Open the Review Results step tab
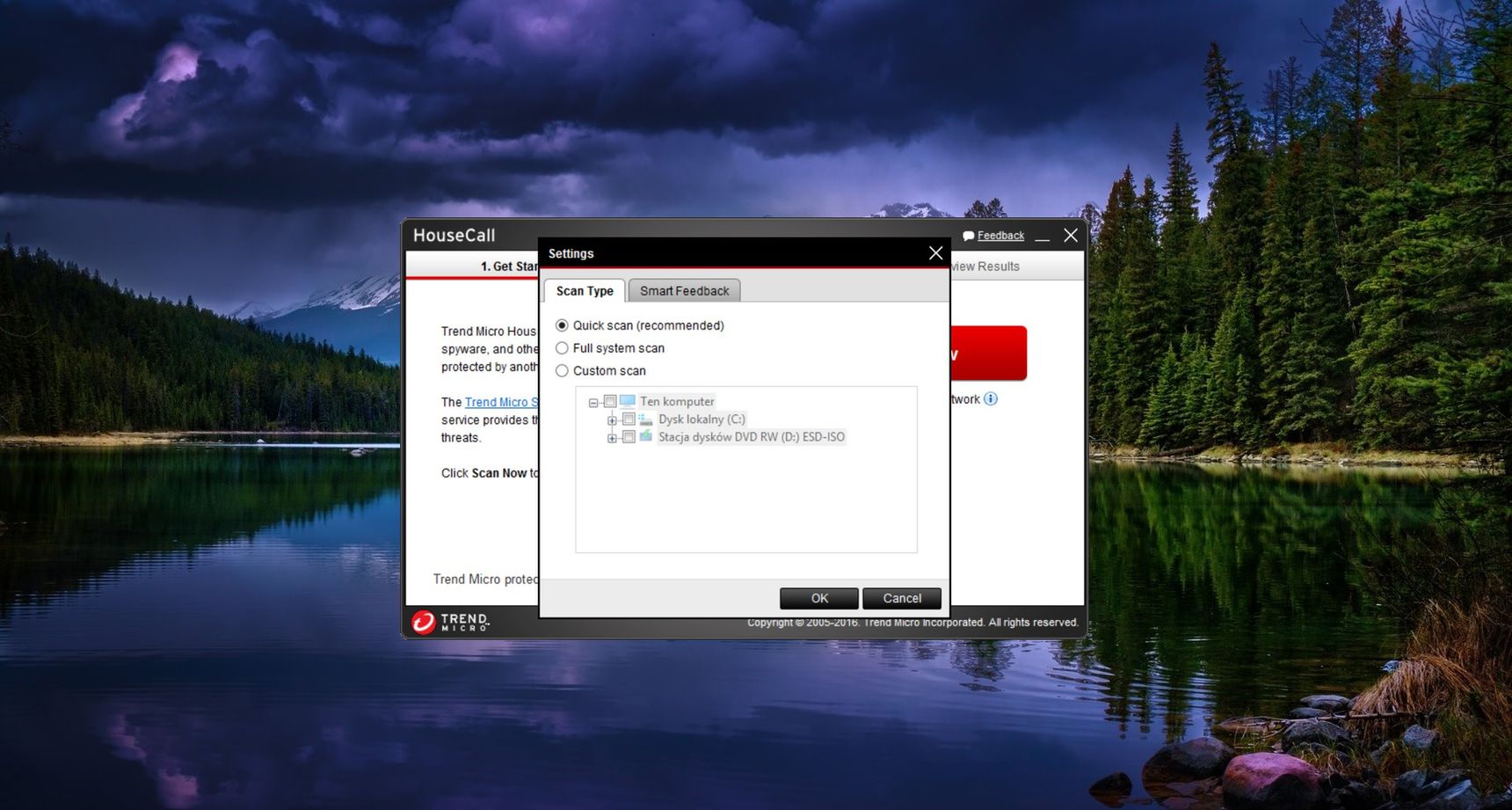 985,266
